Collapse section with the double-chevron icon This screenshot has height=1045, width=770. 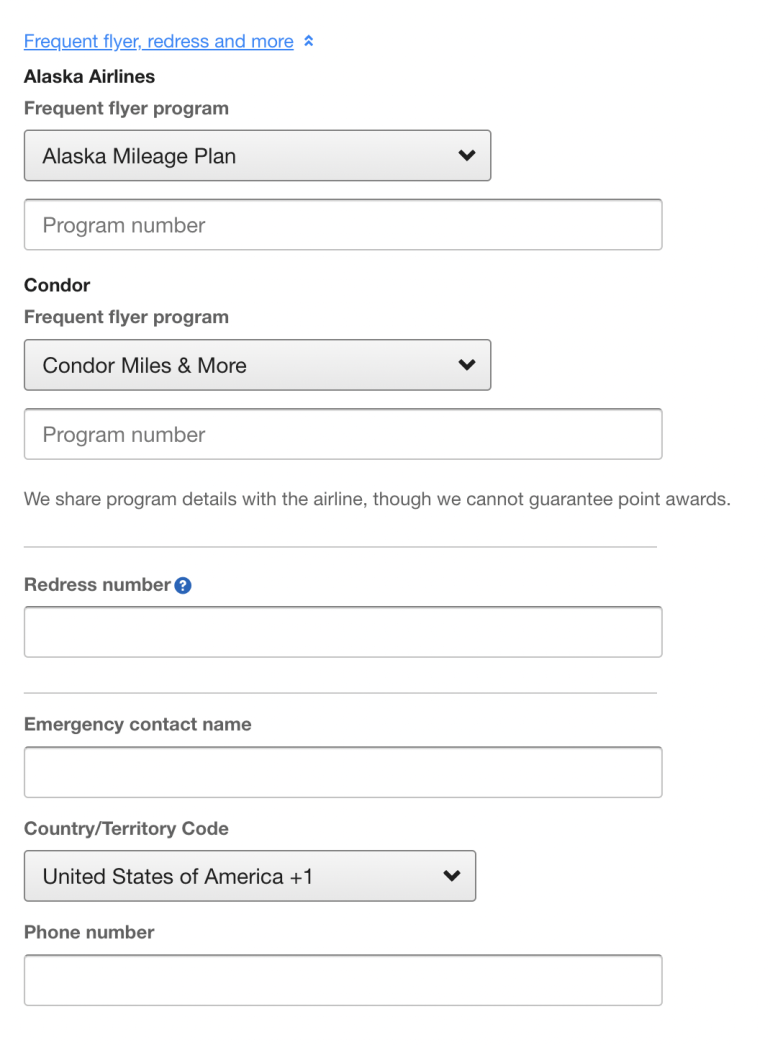tap(309, 42)
